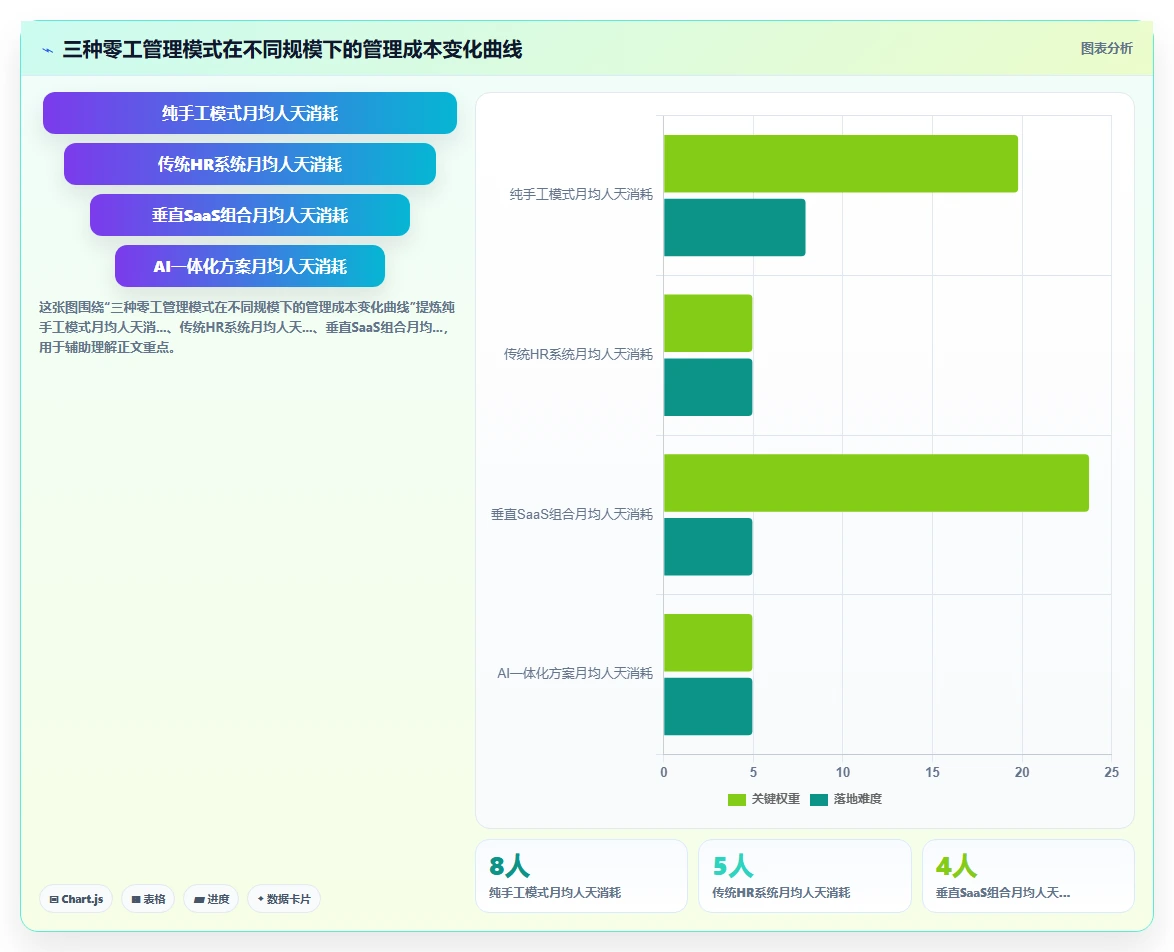
Task: Click the Chart.js tag
Action: 76,899
